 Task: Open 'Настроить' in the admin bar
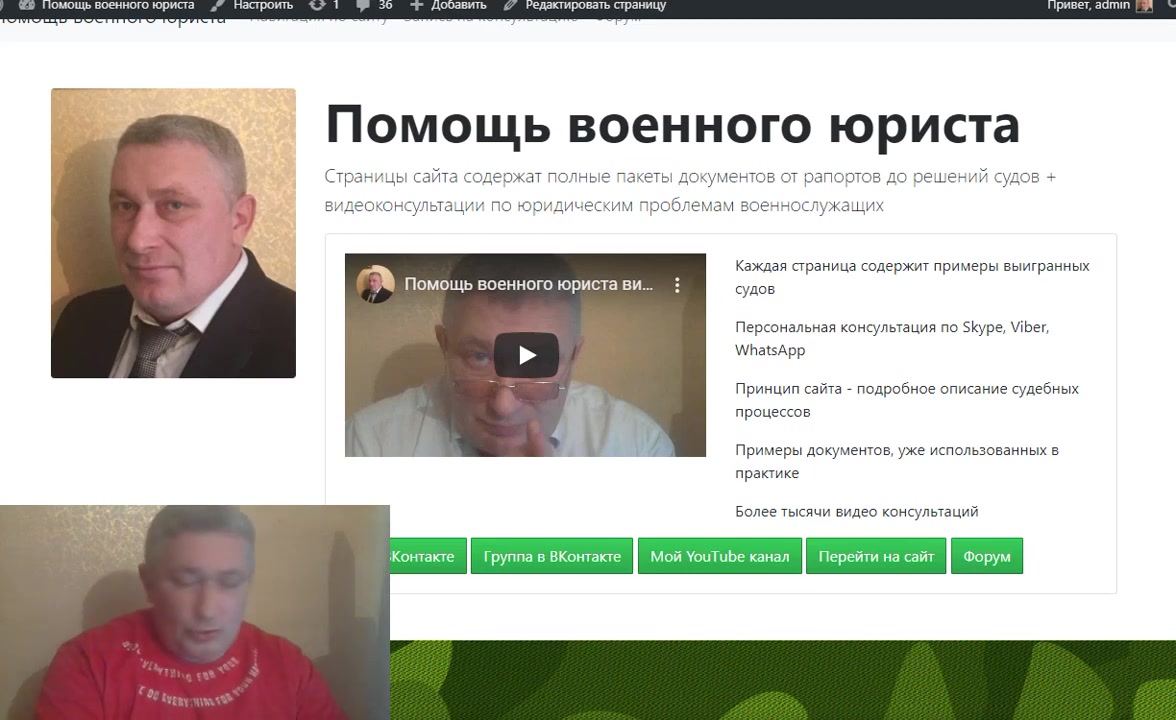(x=262, y=5)
